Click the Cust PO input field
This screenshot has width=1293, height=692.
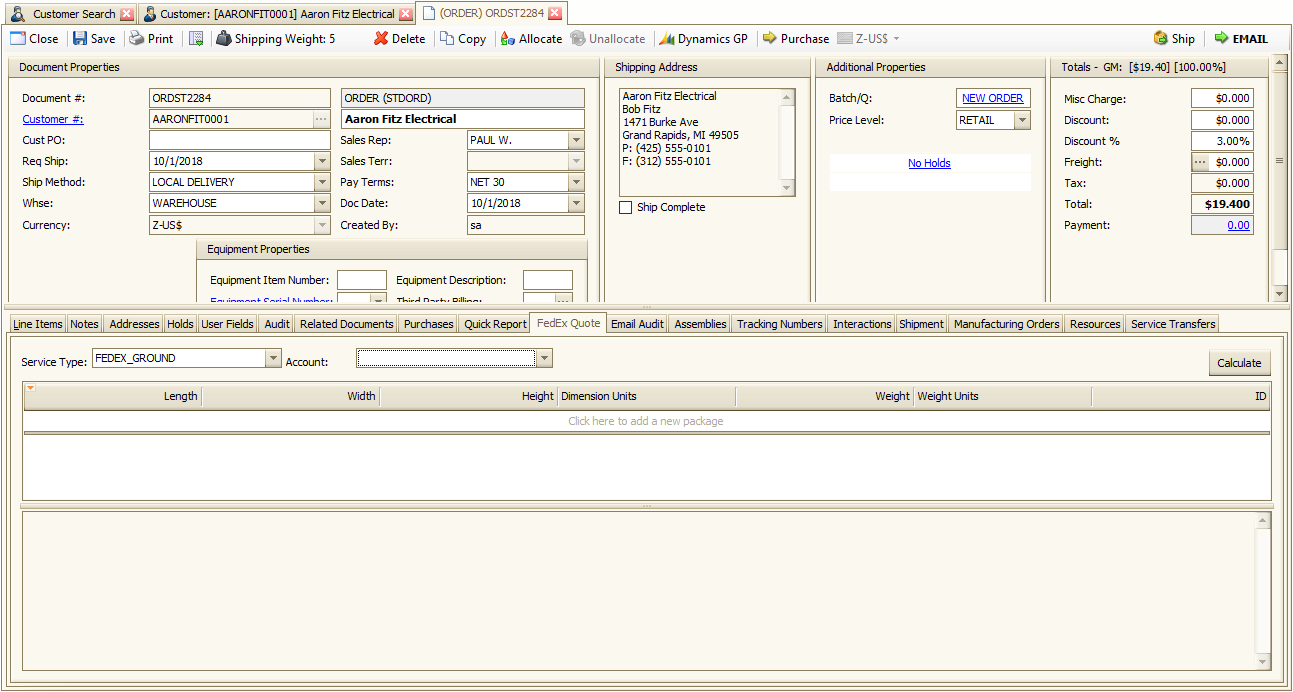[239, 141]
